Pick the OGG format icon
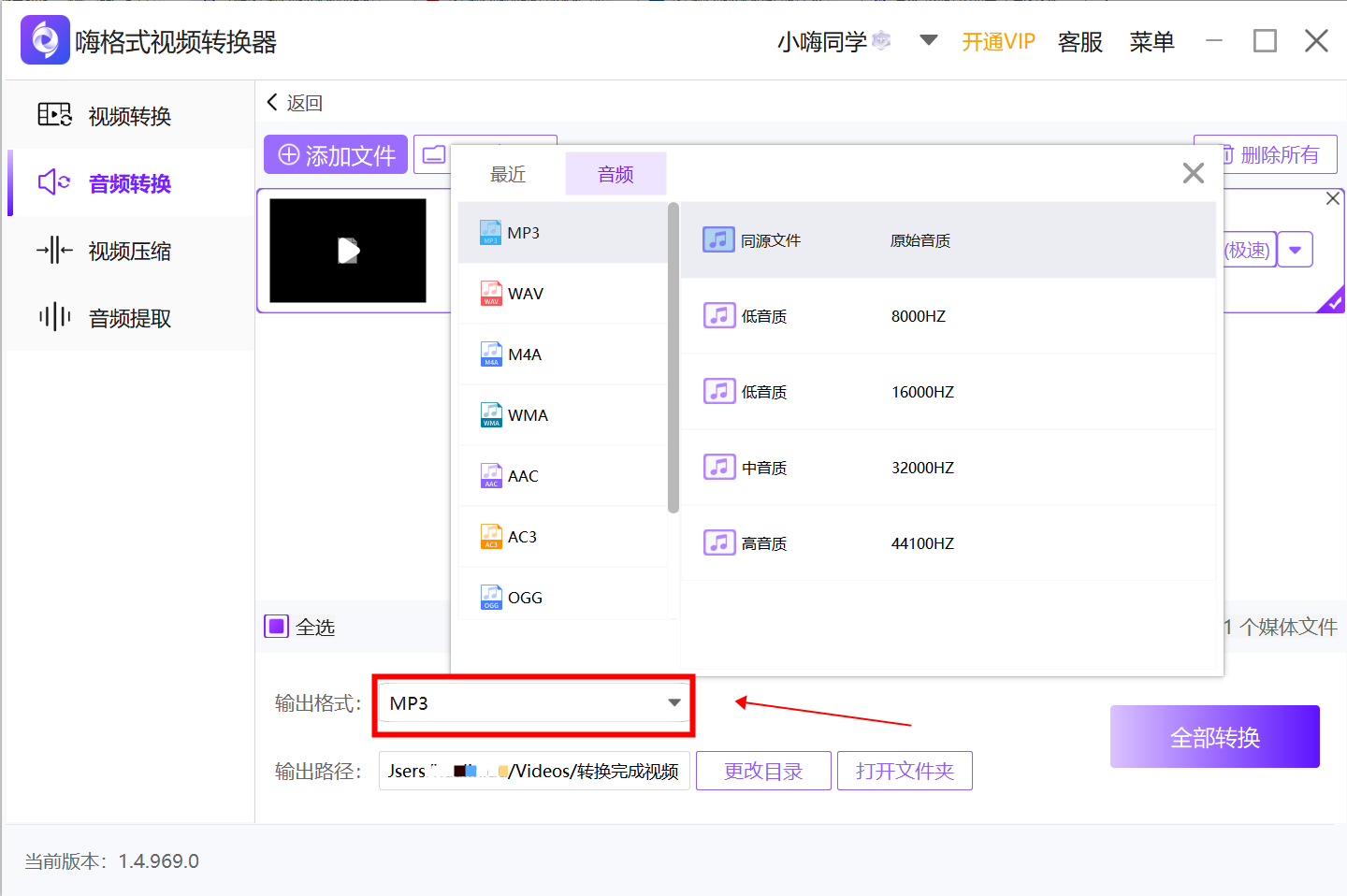Screen dimensions: 1347x896 pyautogui.click(x=490, y=597)
